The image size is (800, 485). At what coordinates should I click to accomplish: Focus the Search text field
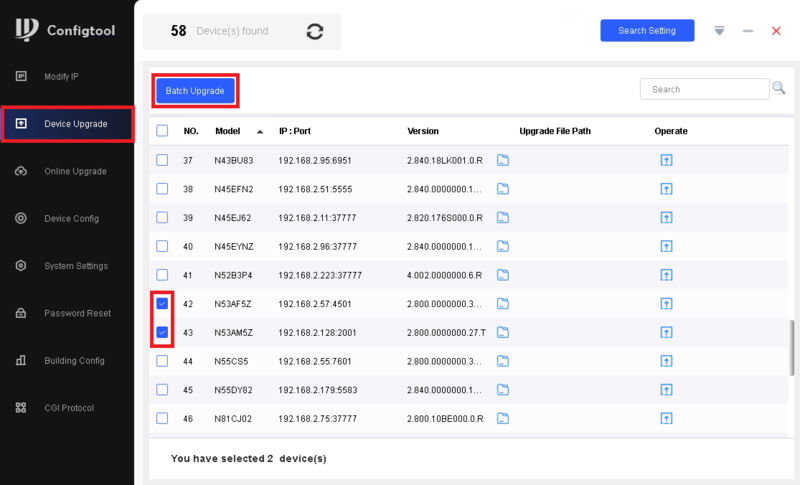pyautogui.click(x=704, y=89)
